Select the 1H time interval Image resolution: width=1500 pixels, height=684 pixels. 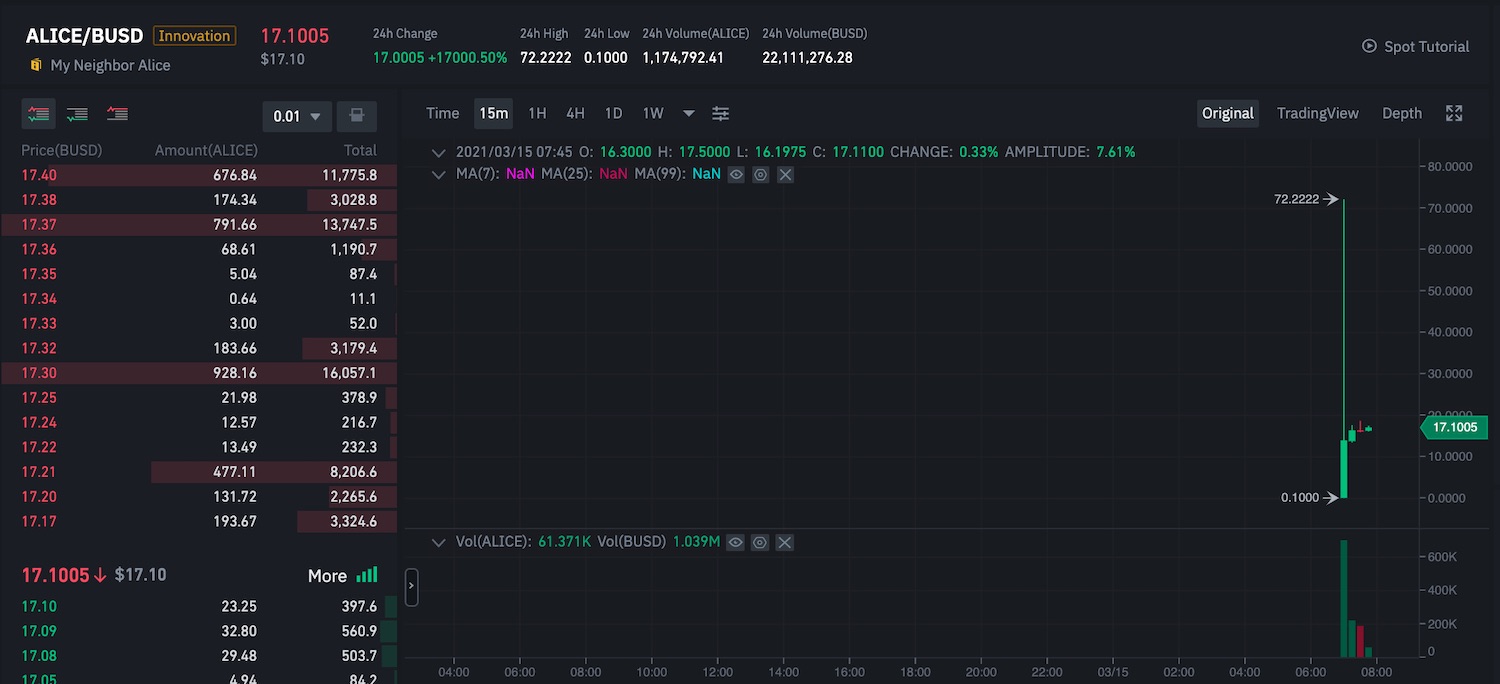(537, 113)
